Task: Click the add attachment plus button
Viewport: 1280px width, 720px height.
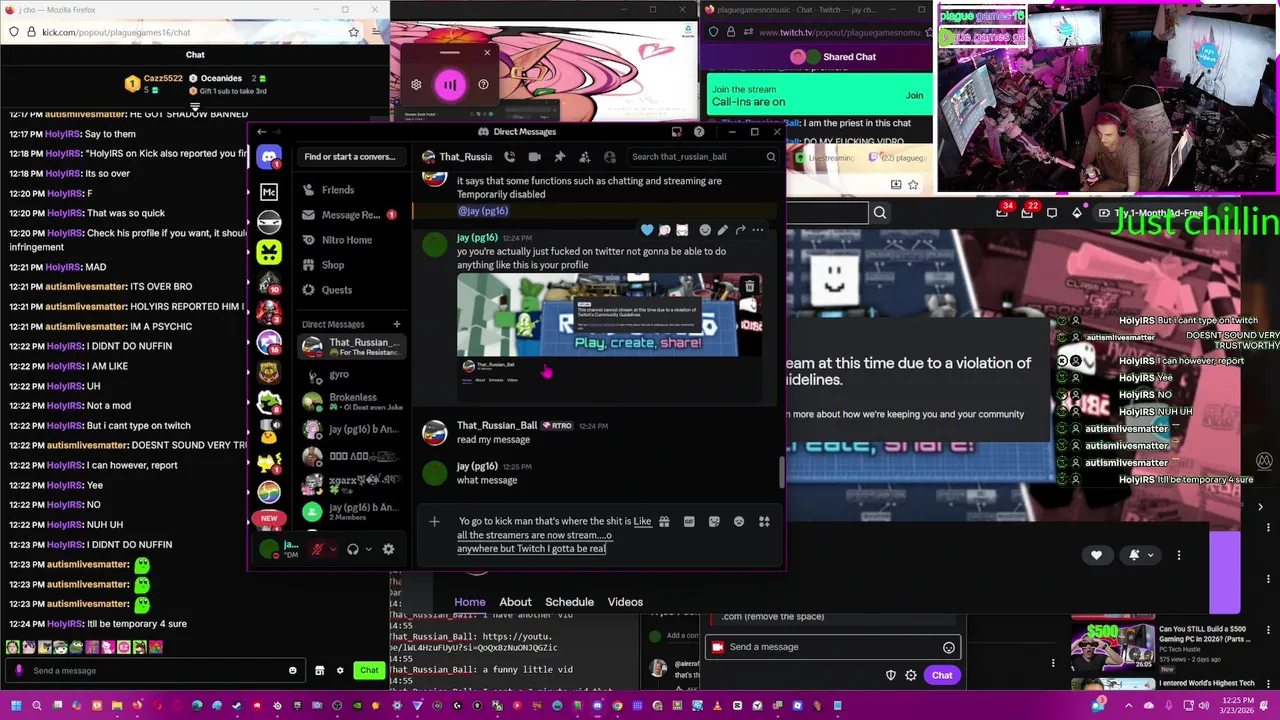Action: tap(434, 521)
